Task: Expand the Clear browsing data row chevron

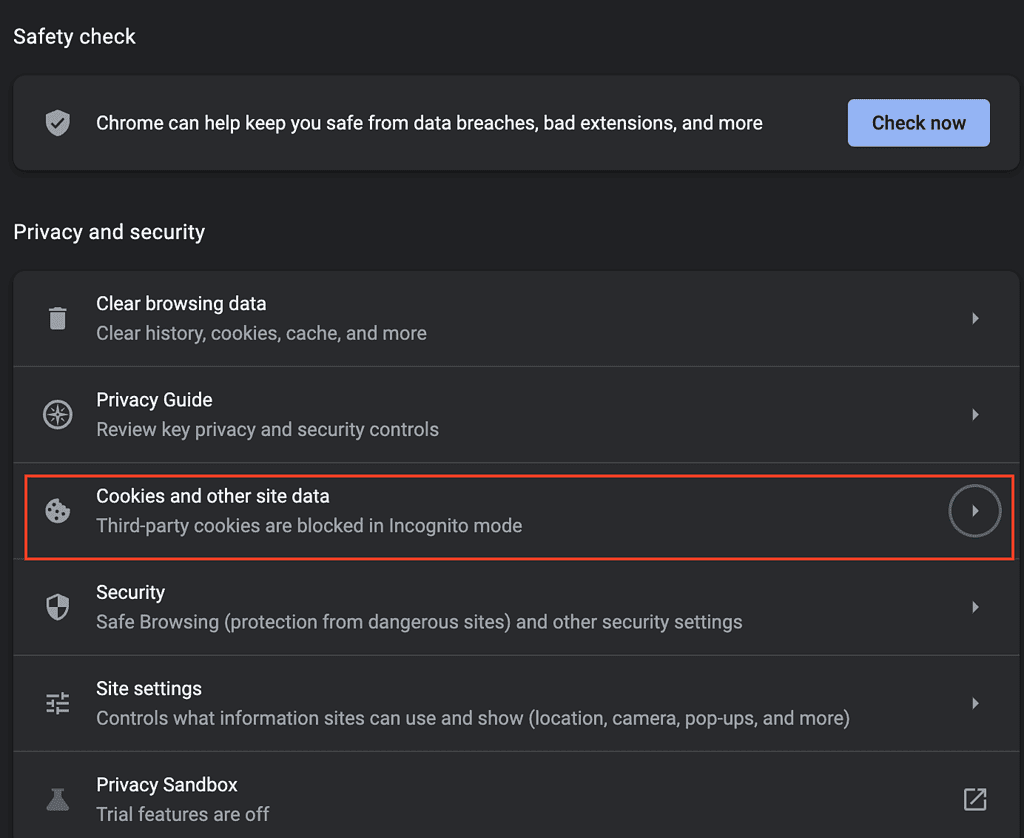Action: click(975, 317)
